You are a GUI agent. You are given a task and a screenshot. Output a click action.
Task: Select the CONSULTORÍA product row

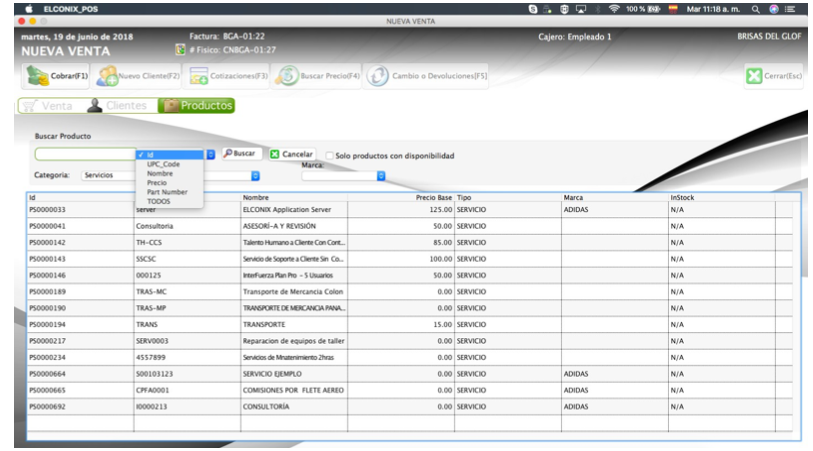(410, 406)
